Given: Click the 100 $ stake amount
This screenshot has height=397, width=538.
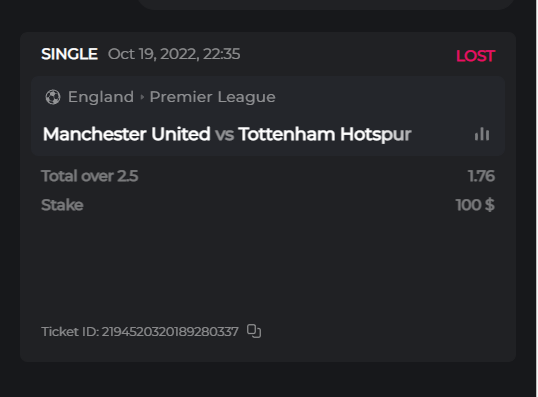Looking at the screenshot, I should (x=475, y=205).
